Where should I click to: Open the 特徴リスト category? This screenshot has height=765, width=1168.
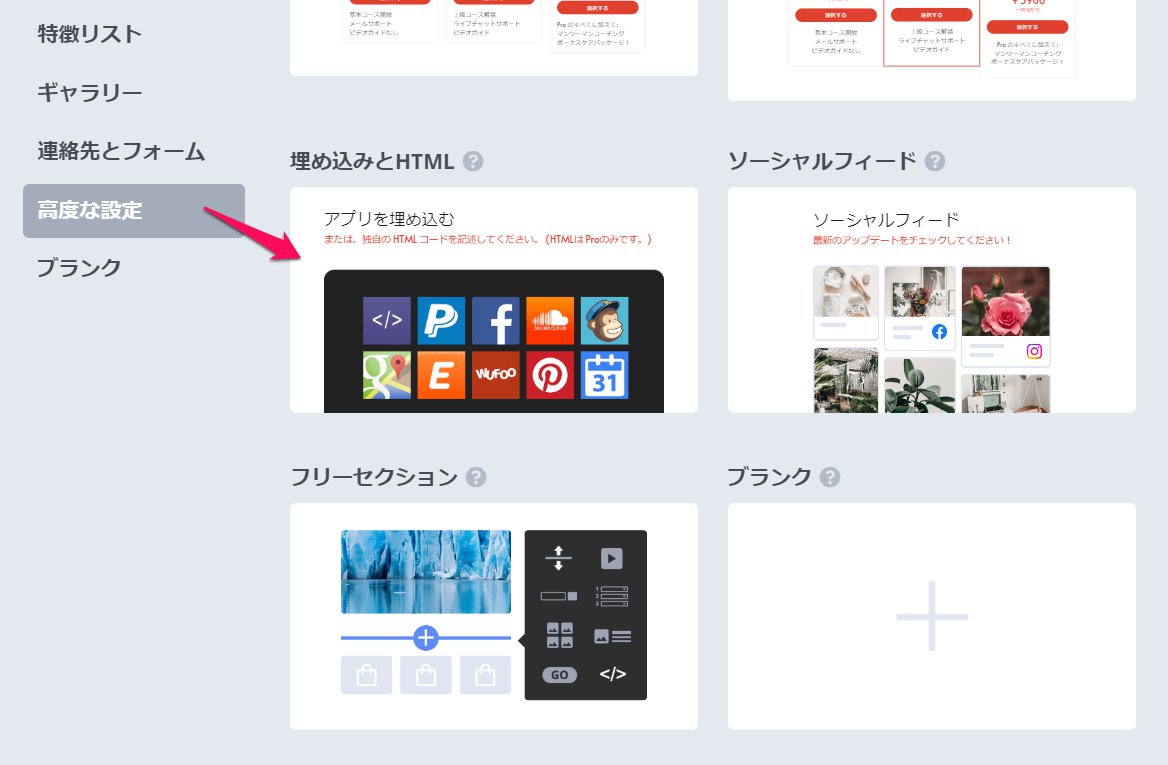coord(89,34)
